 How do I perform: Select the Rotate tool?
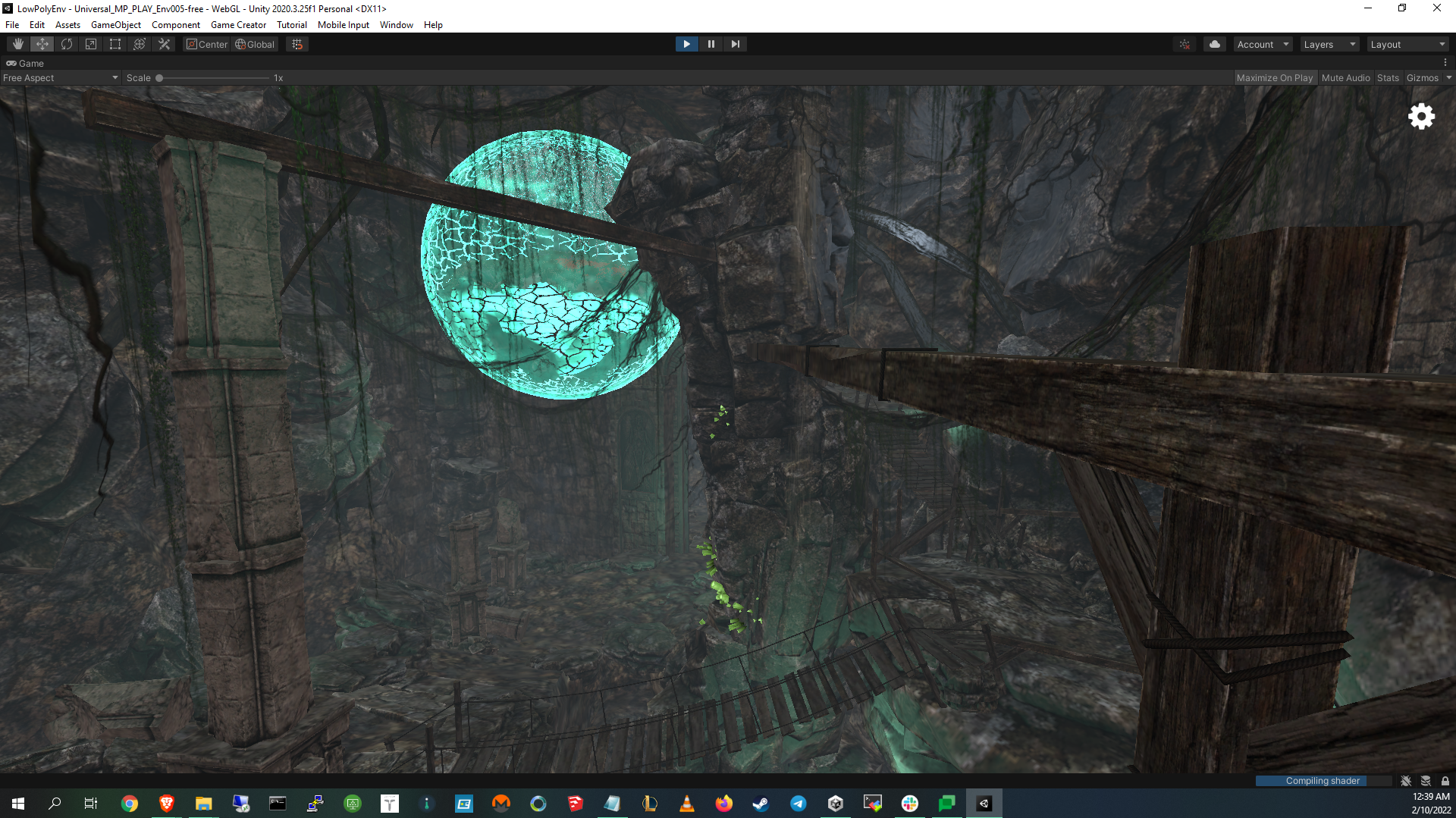click(67, 44)
